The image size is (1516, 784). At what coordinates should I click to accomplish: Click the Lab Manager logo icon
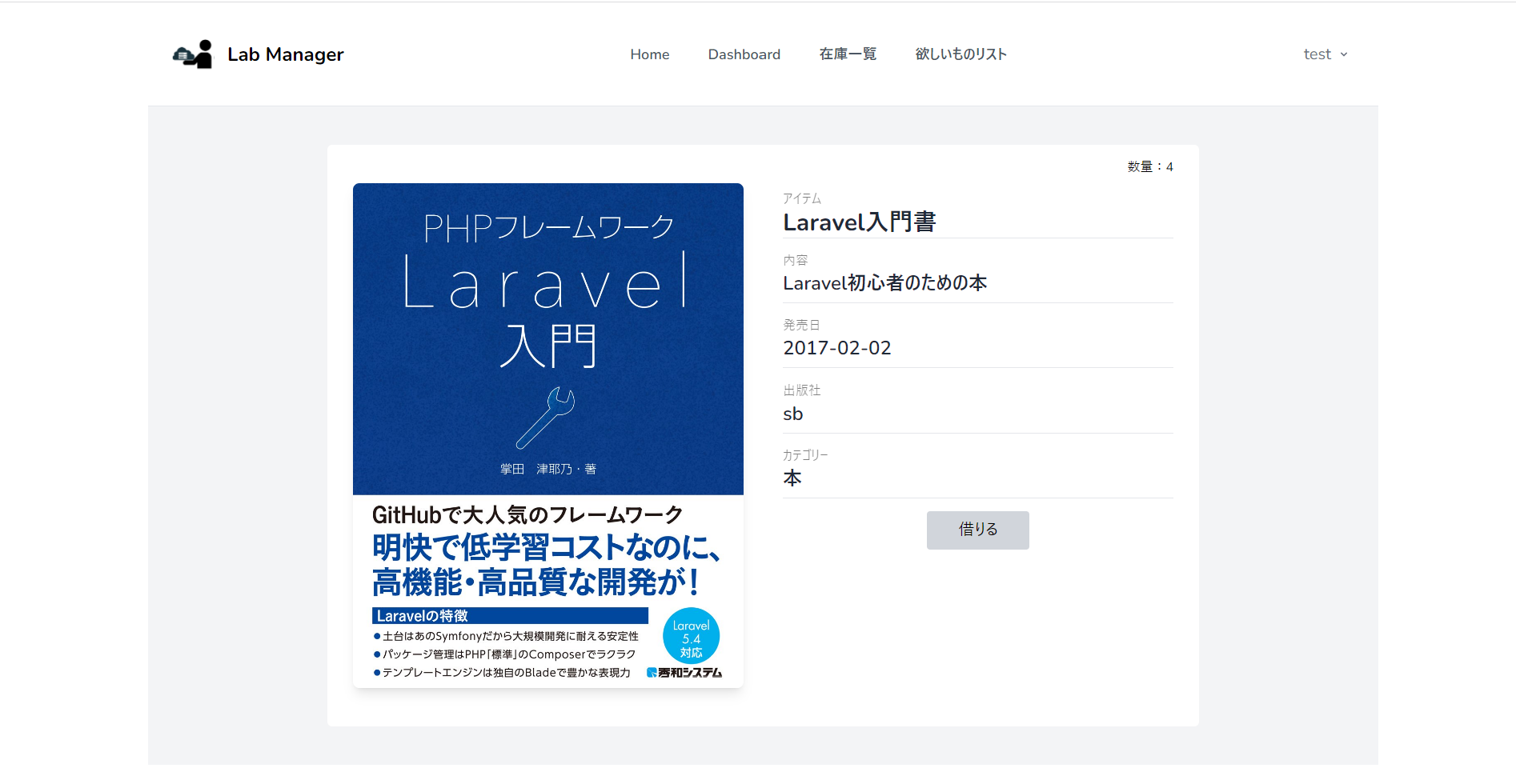click(x=193, y=54)
